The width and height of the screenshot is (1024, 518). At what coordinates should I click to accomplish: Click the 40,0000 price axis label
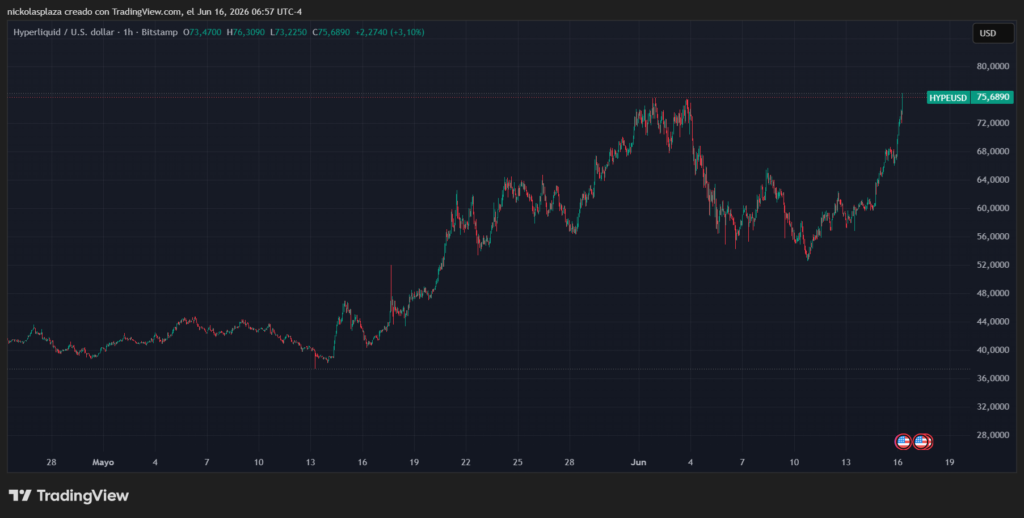(x=993, y=349)
